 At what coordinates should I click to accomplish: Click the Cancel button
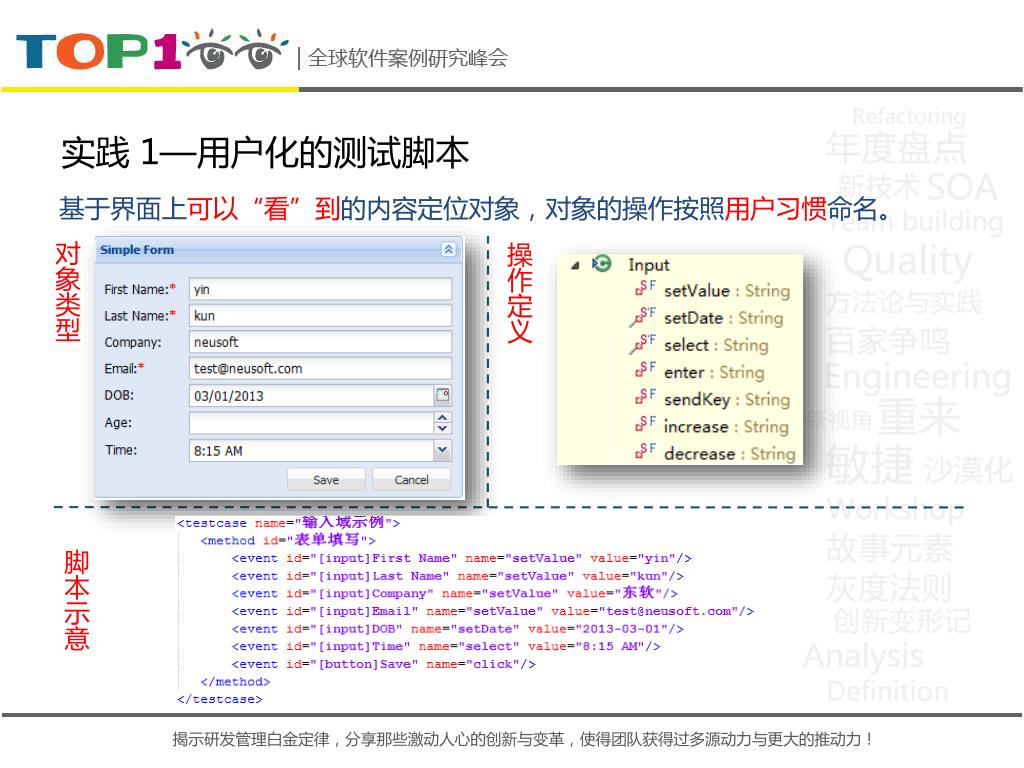(411, 479)
